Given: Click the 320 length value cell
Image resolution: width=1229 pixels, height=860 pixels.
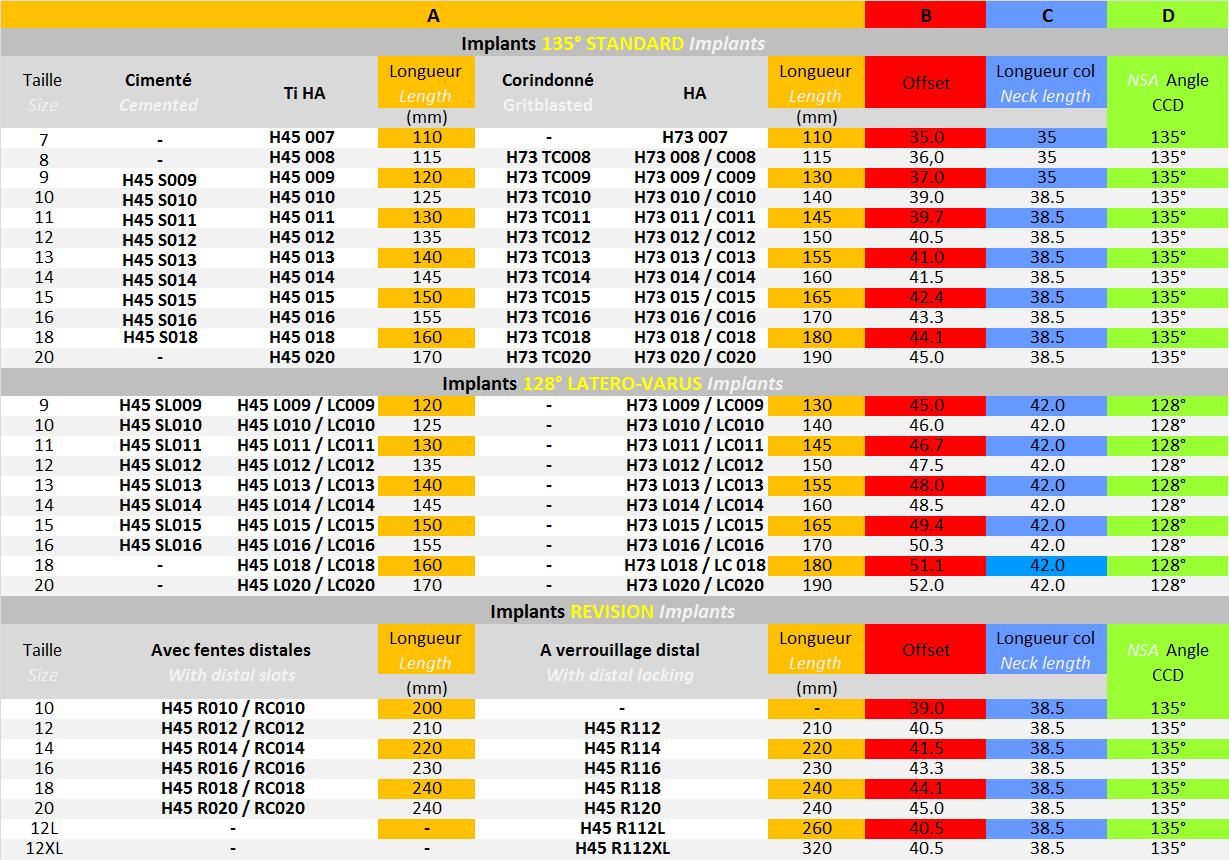Looking at the screenshot, I should click(816, 848).
